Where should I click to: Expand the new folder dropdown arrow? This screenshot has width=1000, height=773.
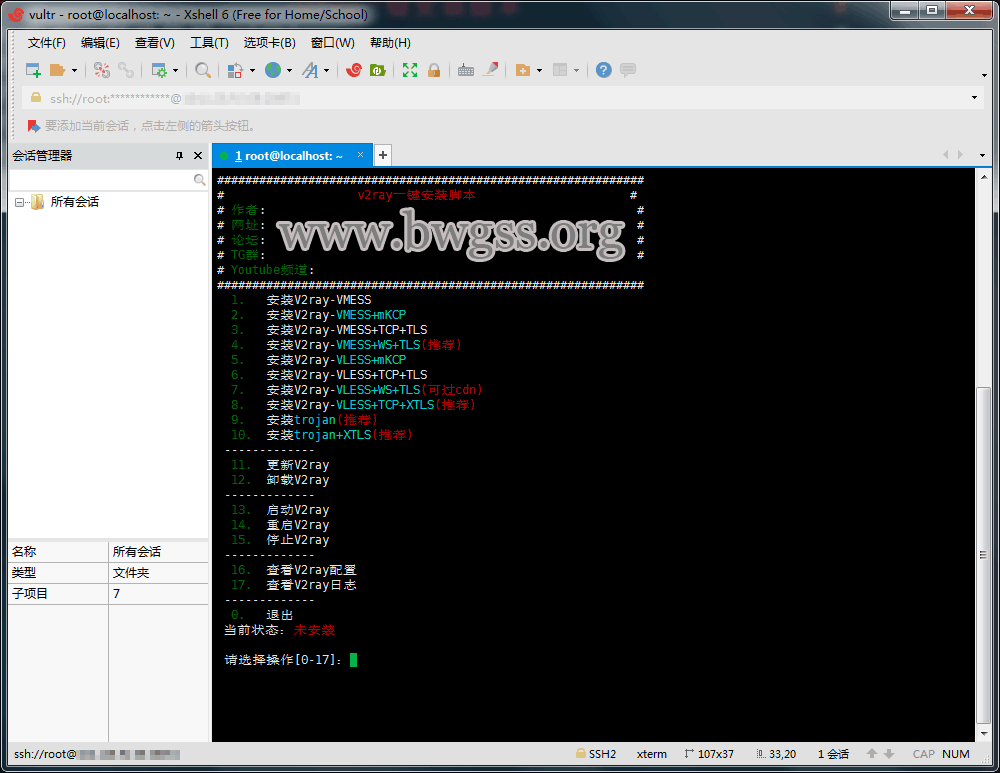pyautogui.click(x=539, y=70)
